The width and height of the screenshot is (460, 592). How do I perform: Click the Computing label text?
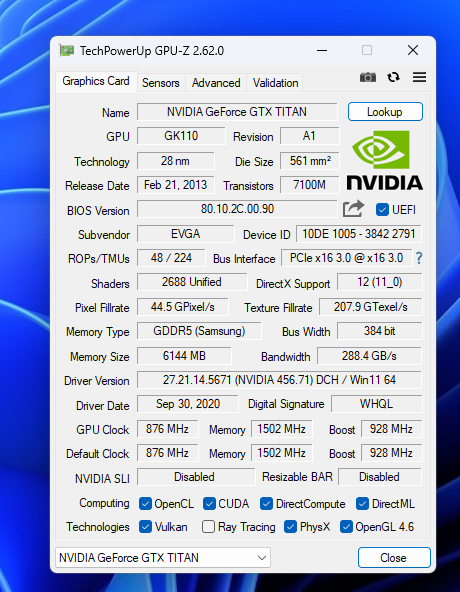tap(104, 503)
